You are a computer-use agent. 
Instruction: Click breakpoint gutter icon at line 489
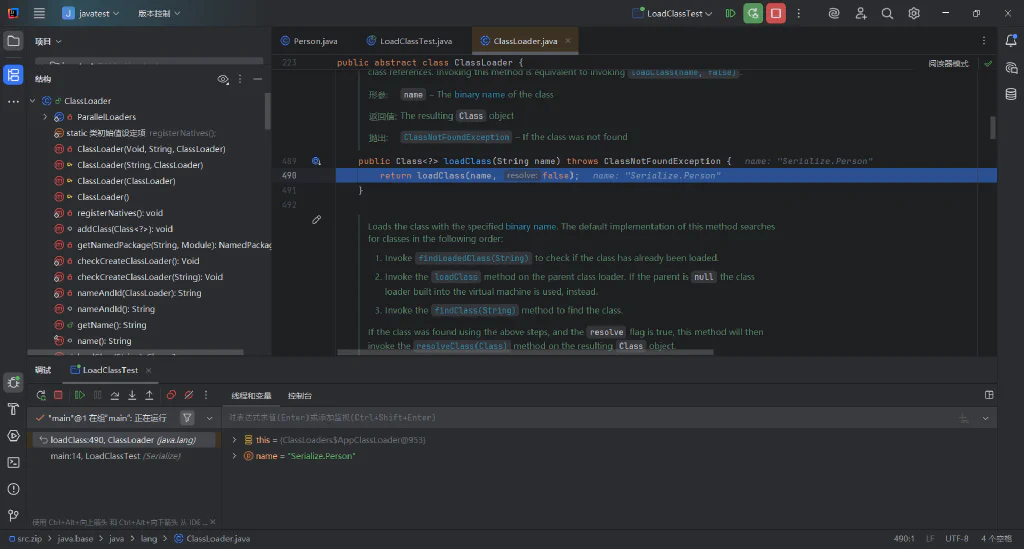316,161
